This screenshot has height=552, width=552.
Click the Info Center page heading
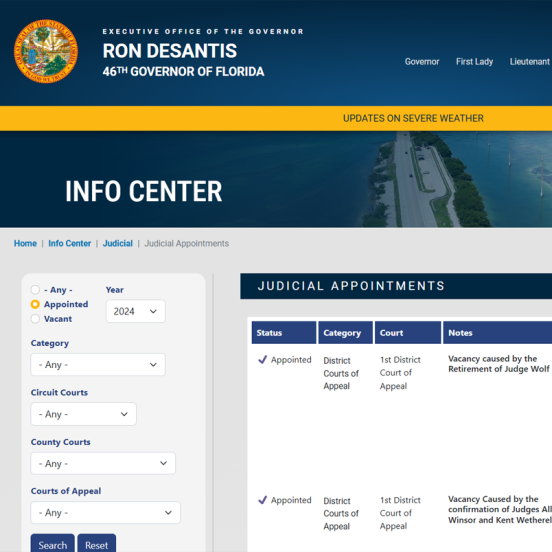[x=144, y=191]
